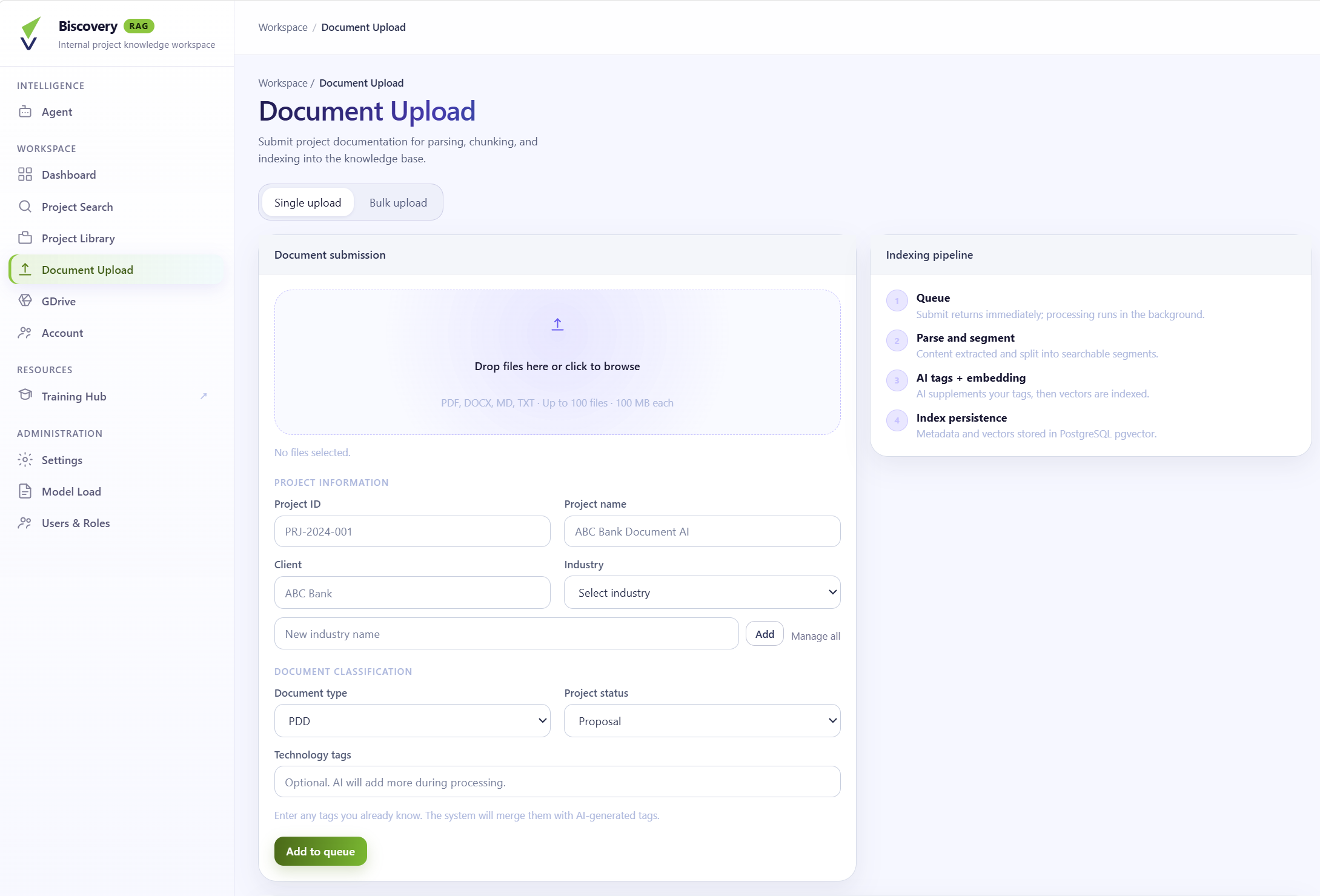Click the 'PROJECT INFORMATION' section label
The height and width of the screenshot is (896, 1320).
pos(331,483)
